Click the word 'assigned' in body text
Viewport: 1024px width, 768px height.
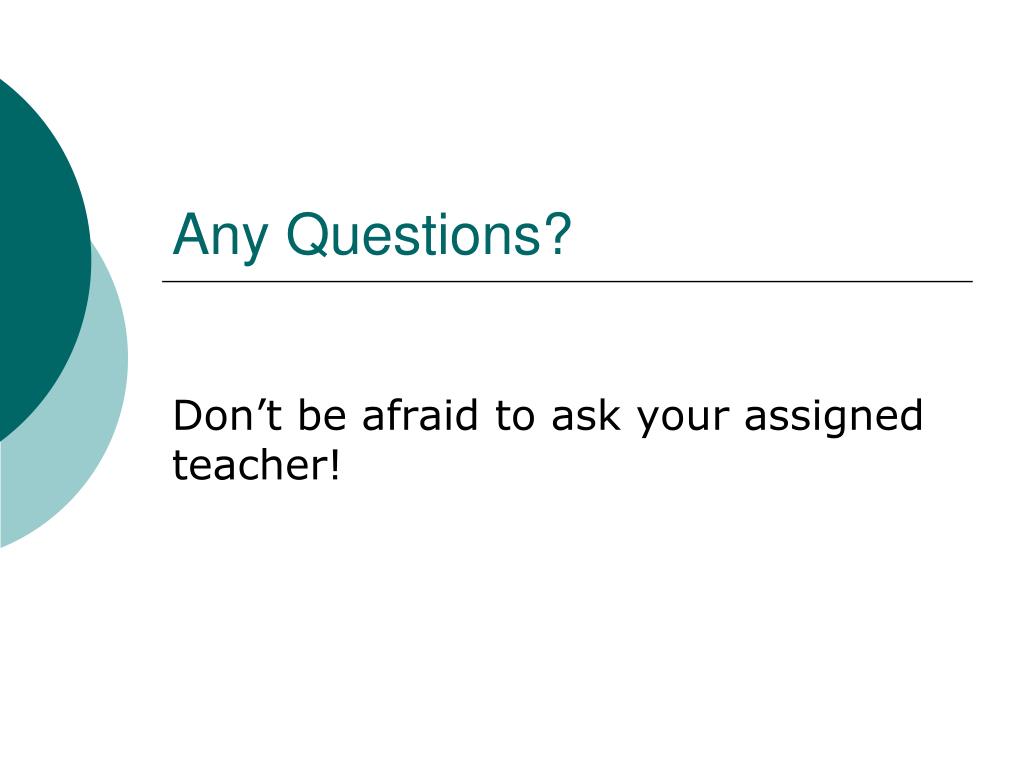(834, 418)
